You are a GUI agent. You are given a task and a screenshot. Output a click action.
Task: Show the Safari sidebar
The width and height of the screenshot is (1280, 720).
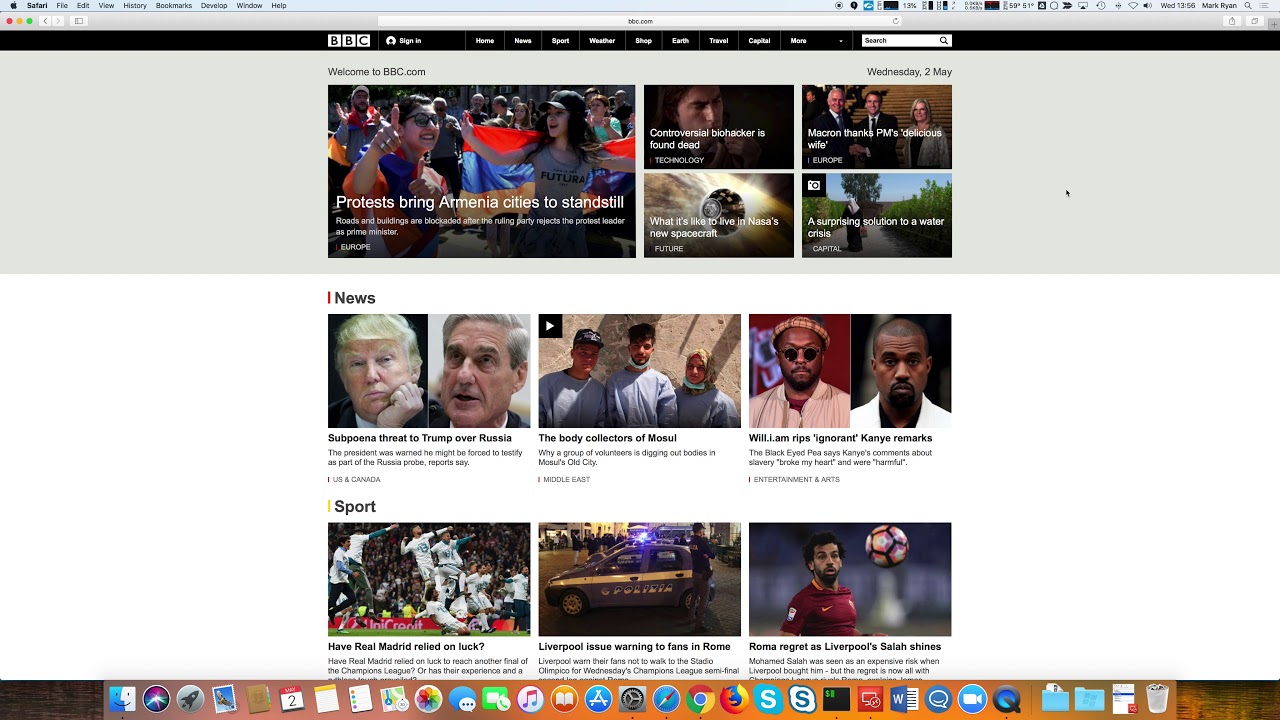coord(79,21)
